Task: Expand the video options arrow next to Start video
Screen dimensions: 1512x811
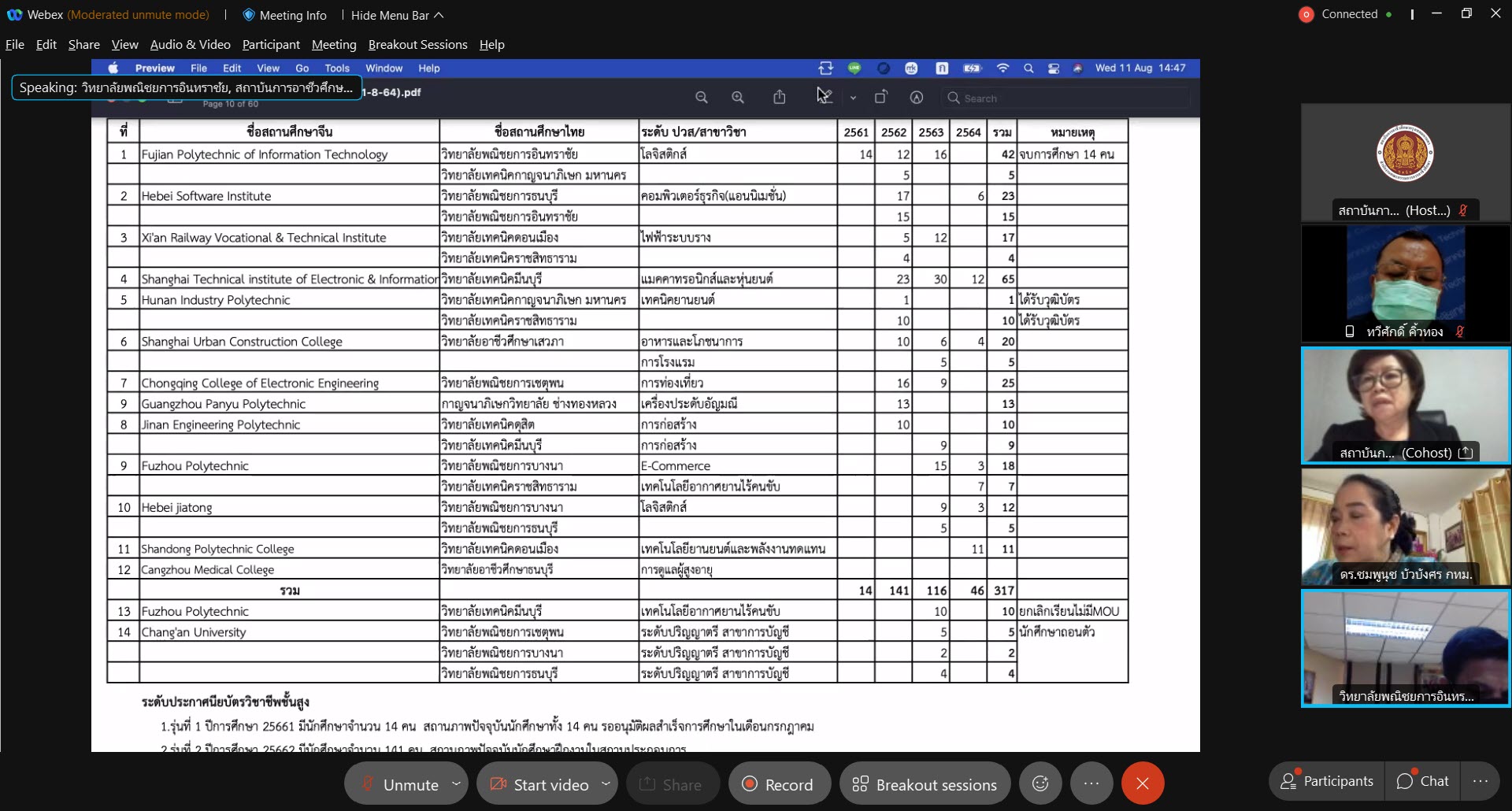Action: pyautogui.click(x=606, y=783)
